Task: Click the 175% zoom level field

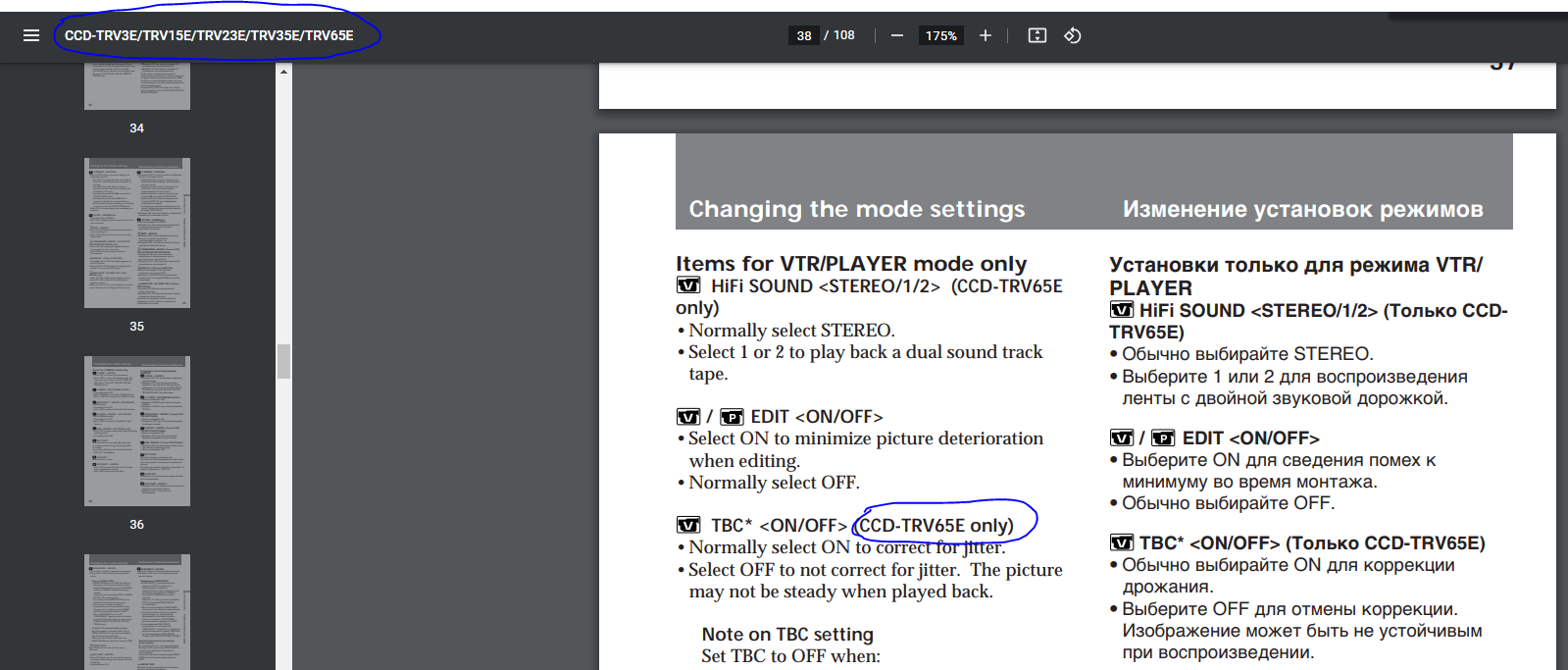Action: point(941,35)
